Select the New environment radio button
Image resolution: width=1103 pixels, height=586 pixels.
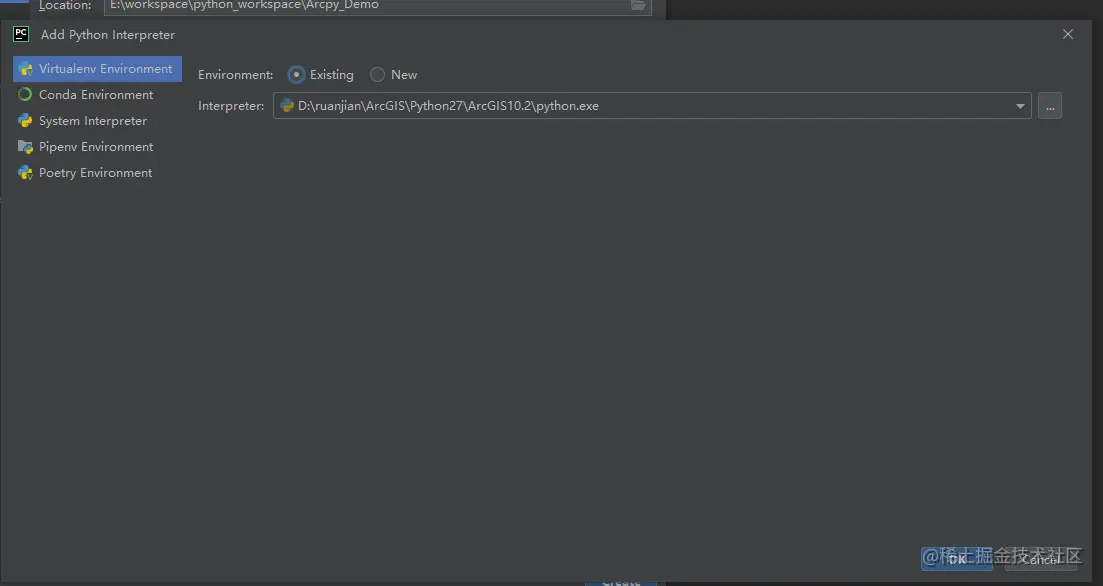click(378, 75)
